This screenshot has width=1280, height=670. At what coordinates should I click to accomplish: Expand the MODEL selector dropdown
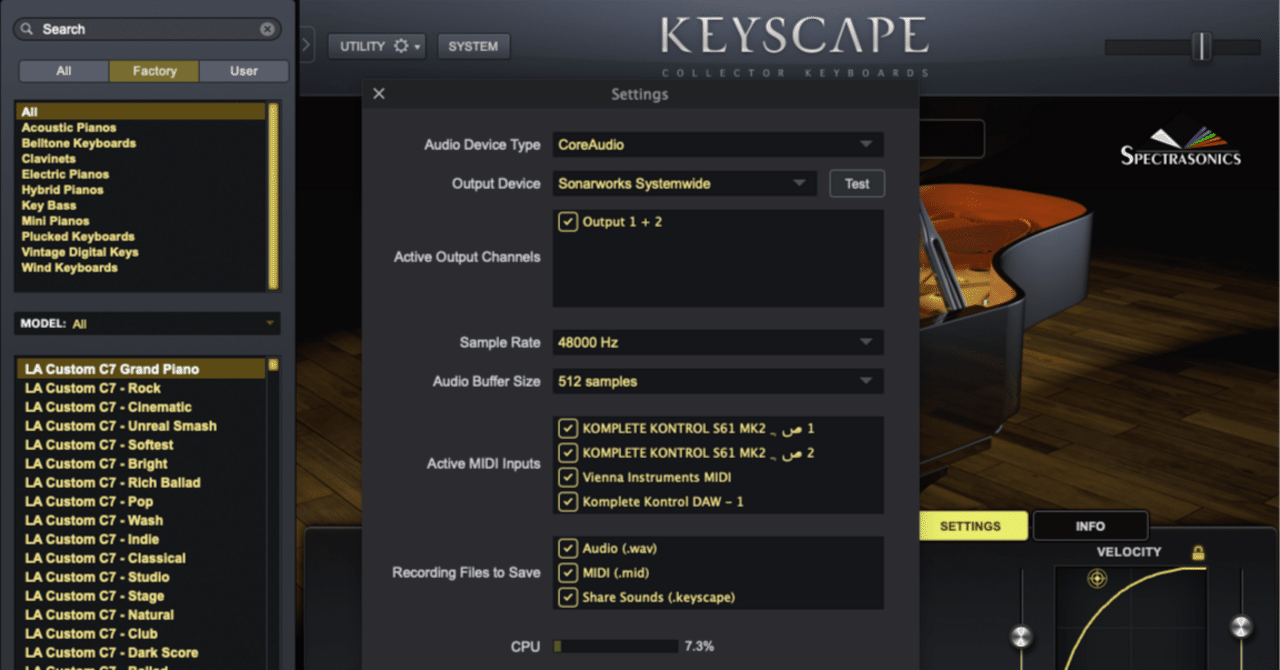[x=269, y=322]
